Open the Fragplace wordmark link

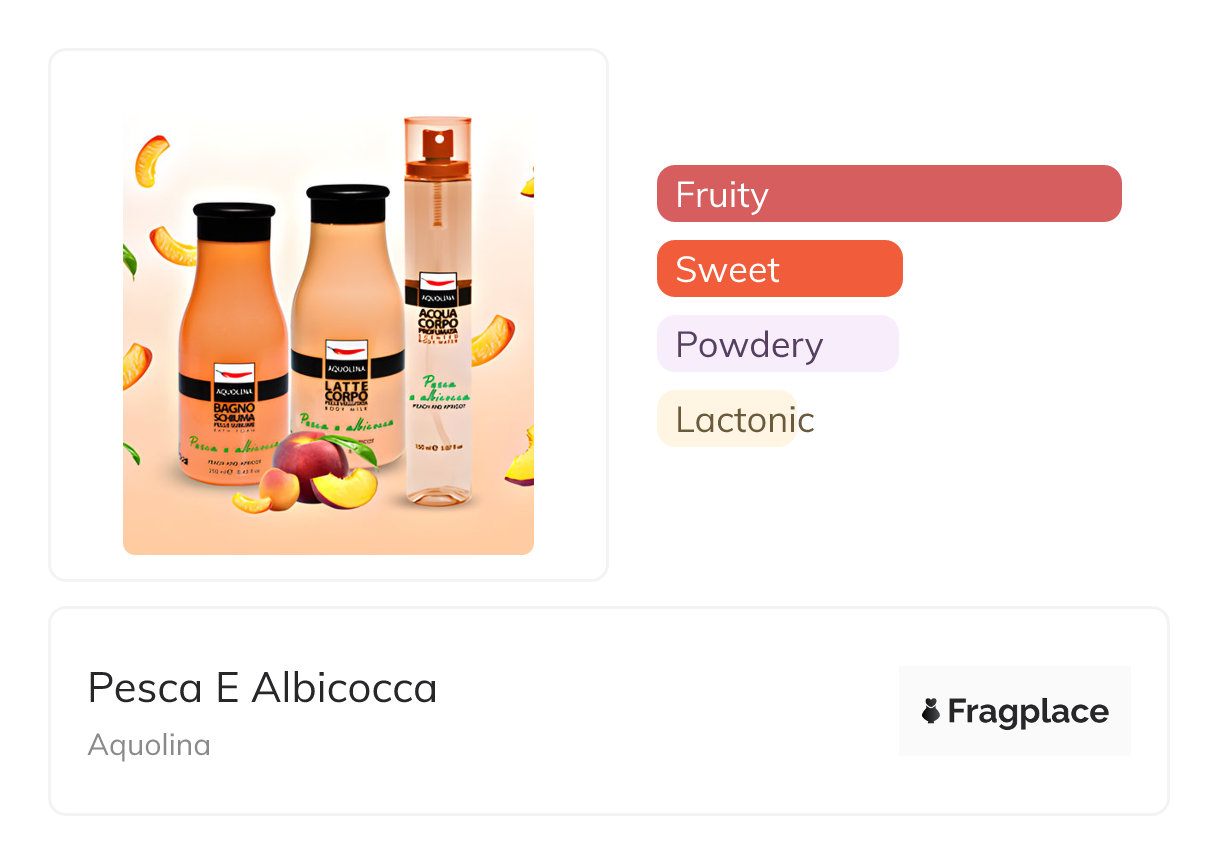1027,711
